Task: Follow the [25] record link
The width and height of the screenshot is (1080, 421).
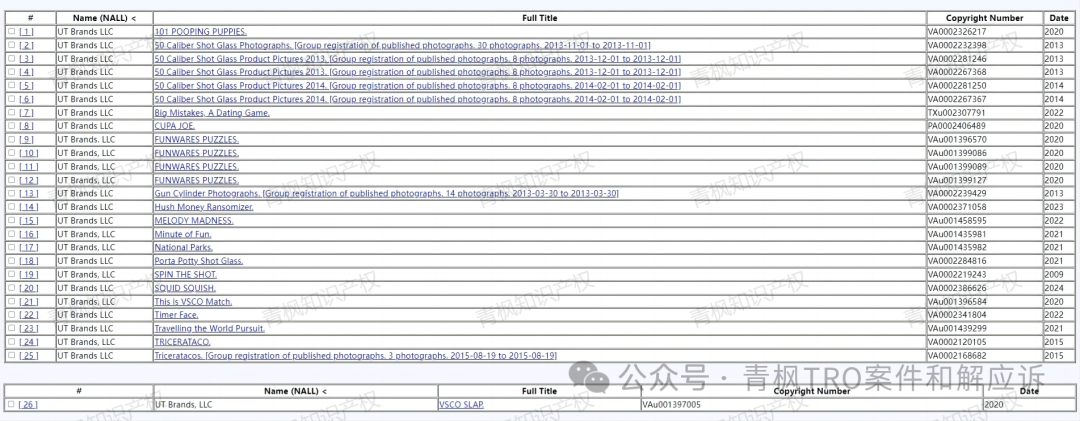Action: (29, 356)
